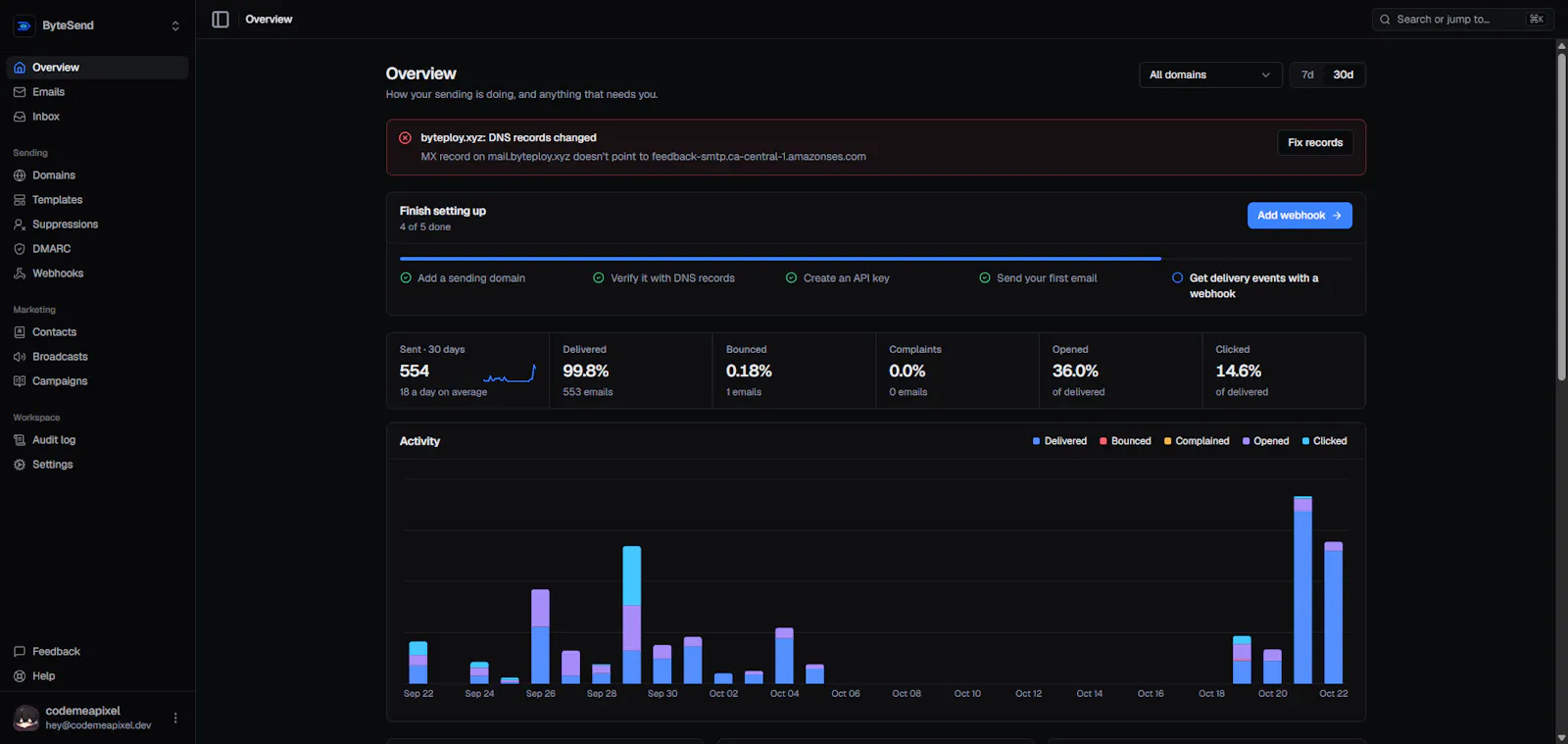Click the setup progress bar
Image resolution: width=1568 pixels, height=744 pixels.
tap(875, 259)
